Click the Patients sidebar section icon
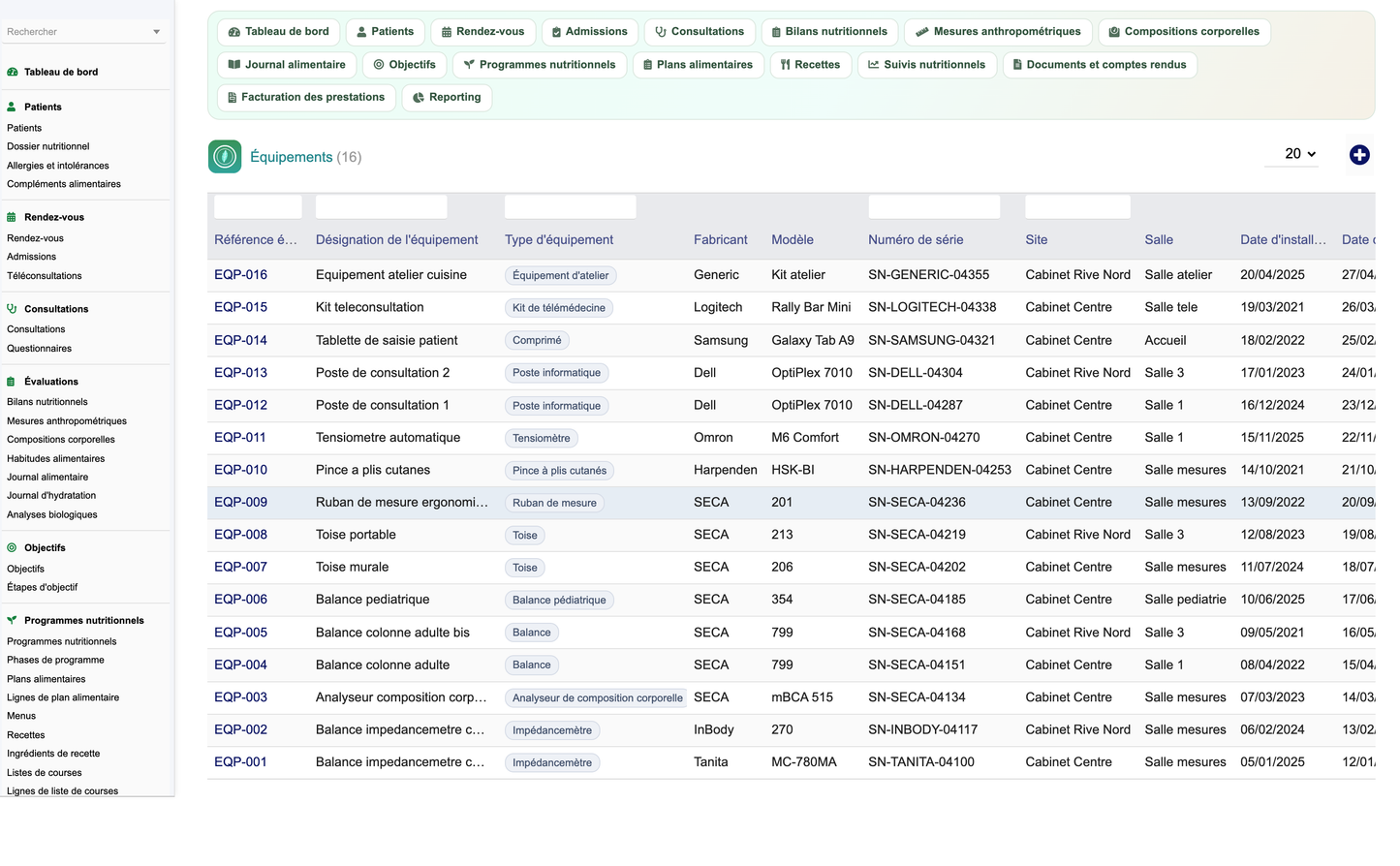 click(x=12, y=107)
